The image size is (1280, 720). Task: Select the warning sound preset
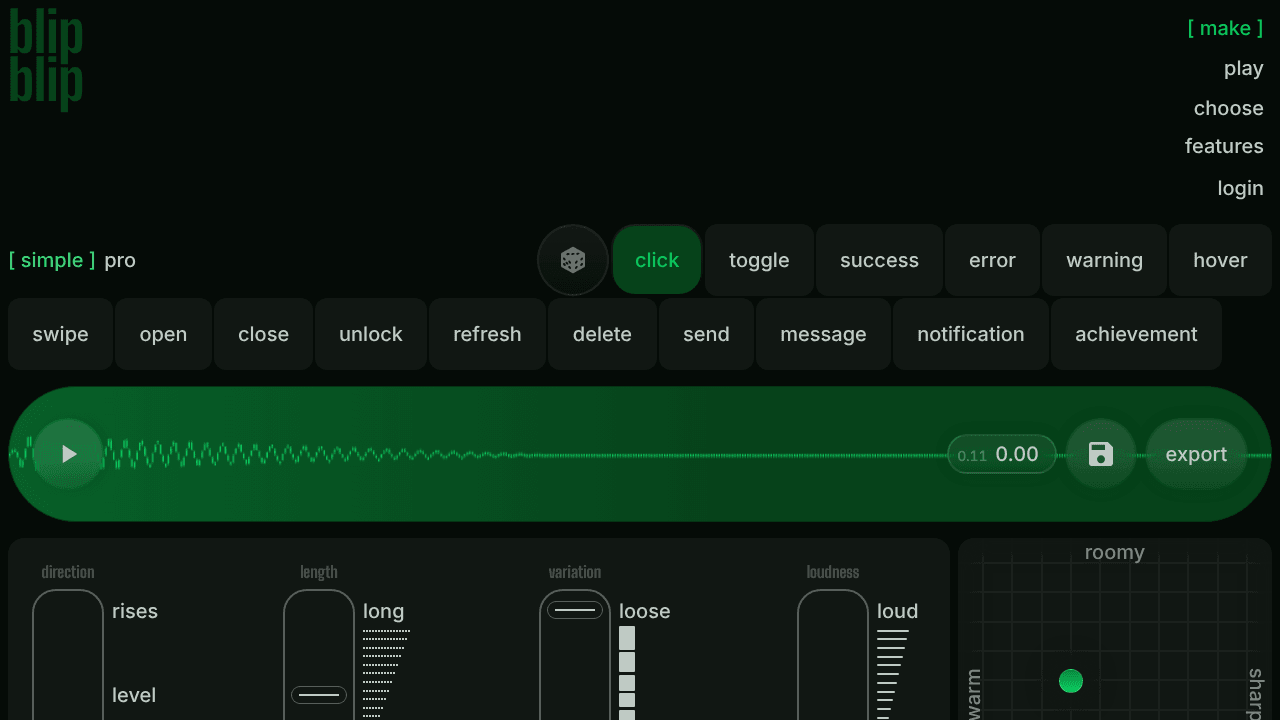tap(1104, 260)
